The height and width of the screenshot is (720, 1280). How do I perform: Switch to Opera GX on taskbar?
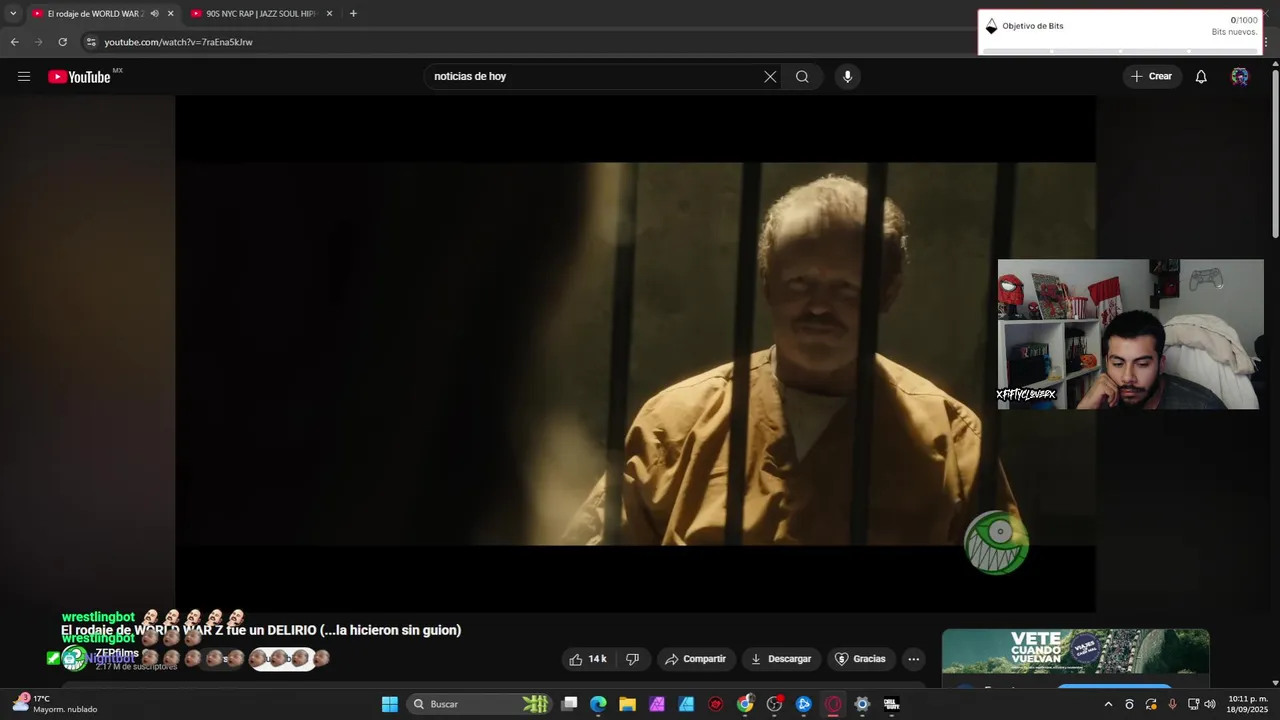[833, 704]
